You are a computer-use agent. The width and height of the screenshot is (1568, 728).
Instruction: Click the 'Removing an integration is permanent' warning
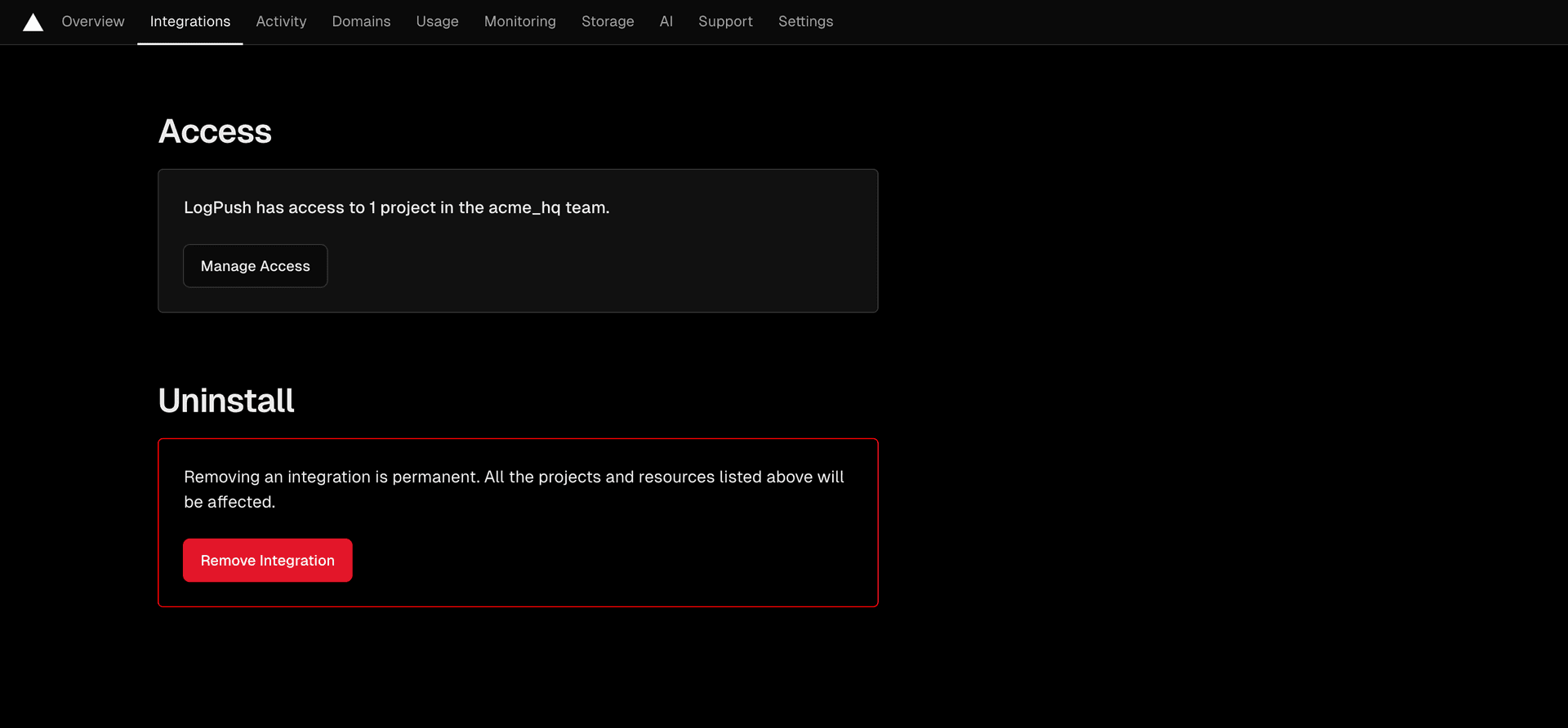tap(514, 489)
